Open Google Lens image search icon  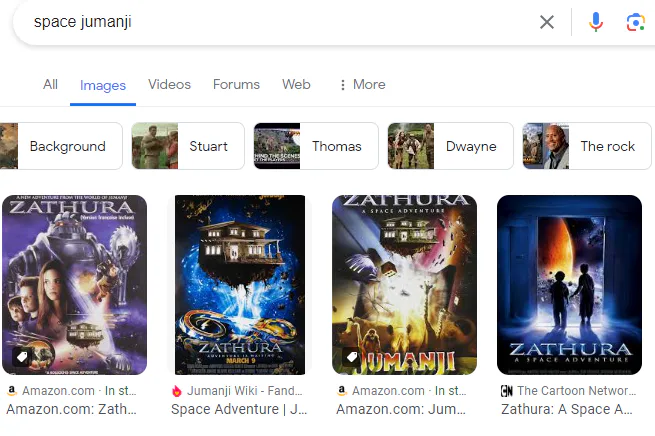635,22
